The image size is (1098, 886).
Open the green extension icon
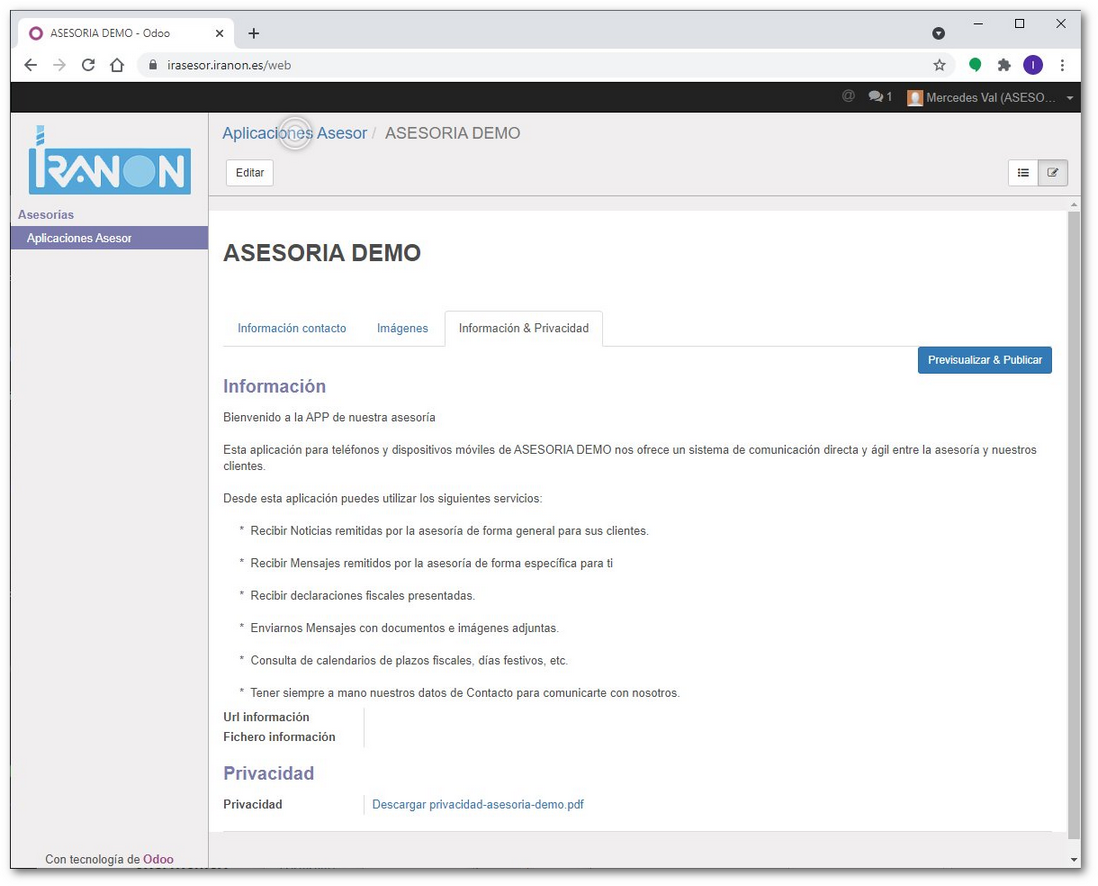(975, 65)
